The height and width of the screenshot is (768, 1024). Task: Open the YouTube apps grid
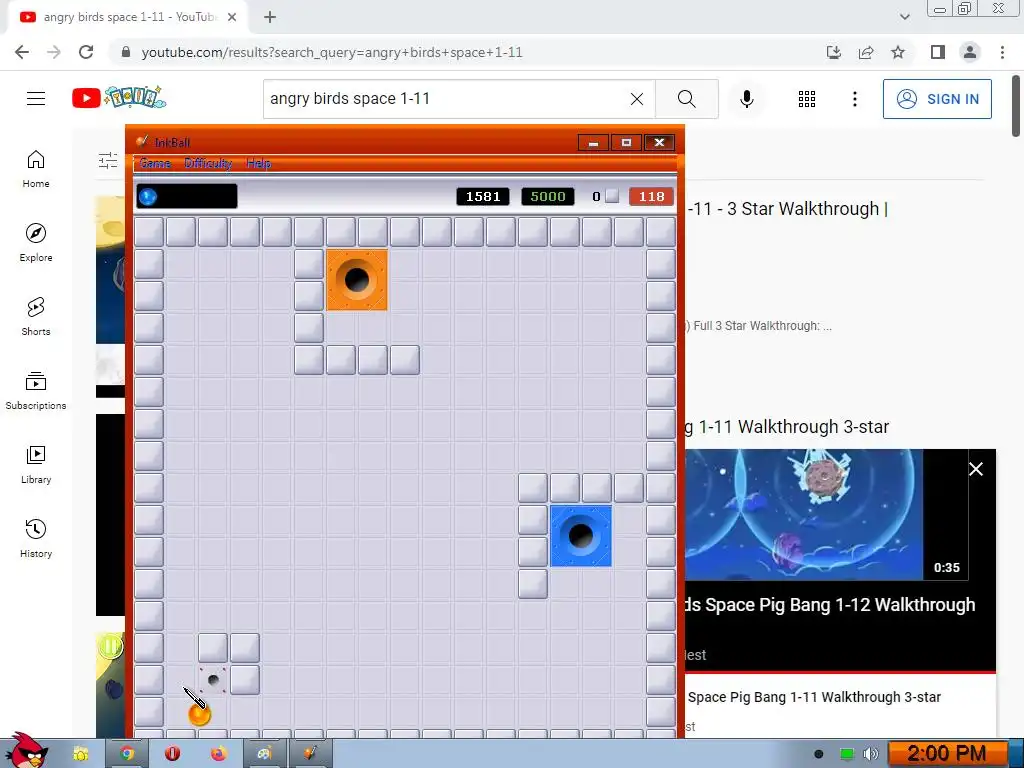pos(807,99)
